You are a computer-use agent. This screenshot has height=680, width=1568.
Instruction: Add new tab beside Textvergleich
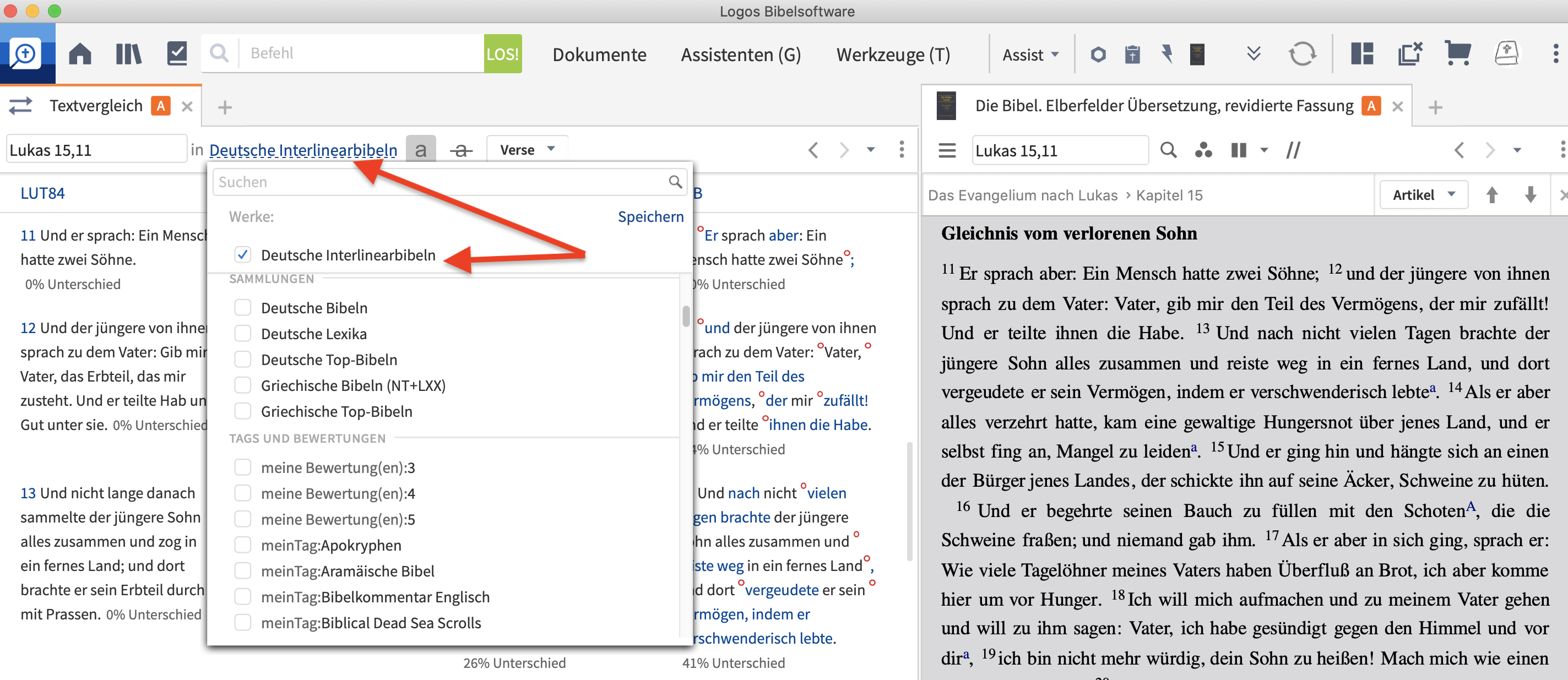pos(225,107)
